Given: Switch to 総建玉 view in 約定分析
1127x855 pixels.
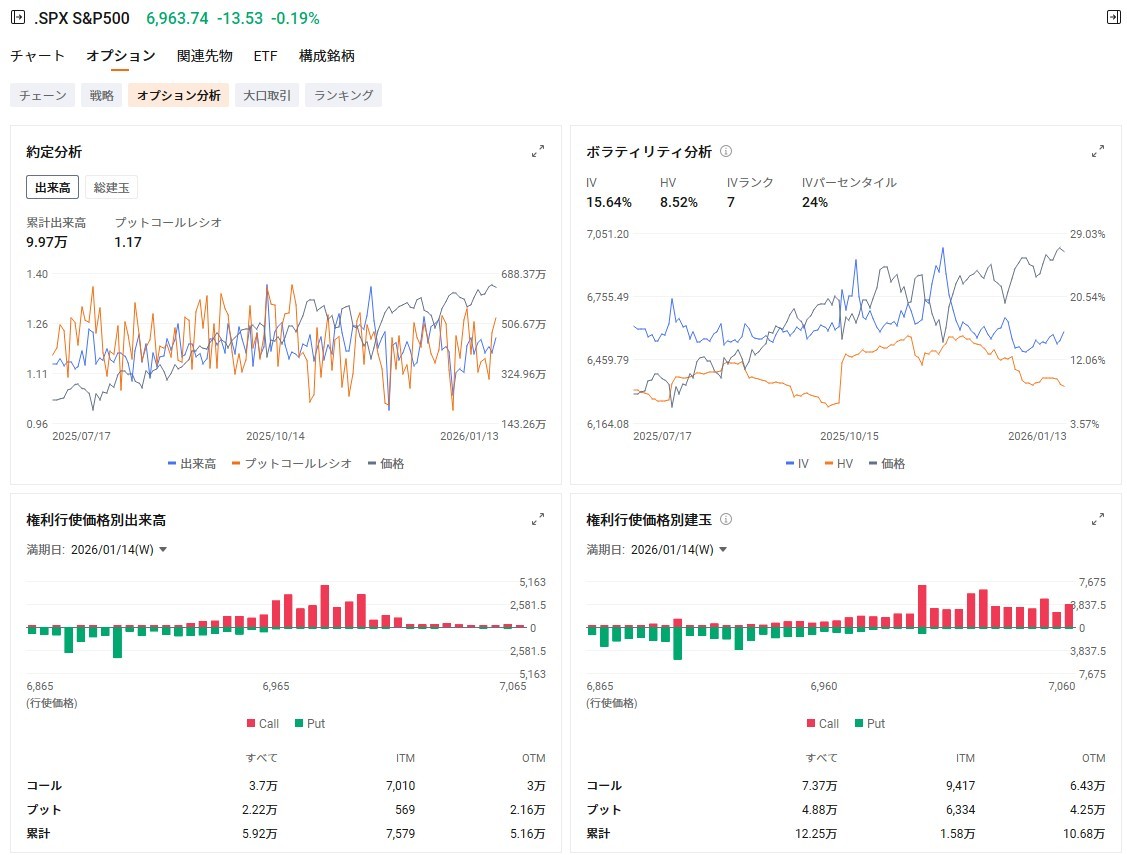Looking at the screenshot, I should 111,187.
